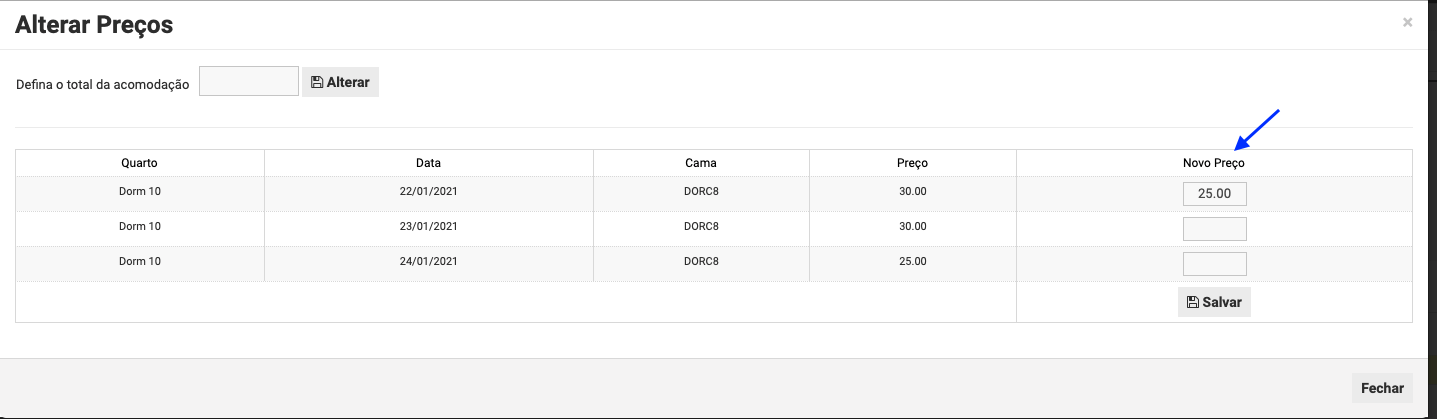Select the 24/01/2021 date cell
The width and height of the screenshot is (1437, 419).
coord(428,261)
